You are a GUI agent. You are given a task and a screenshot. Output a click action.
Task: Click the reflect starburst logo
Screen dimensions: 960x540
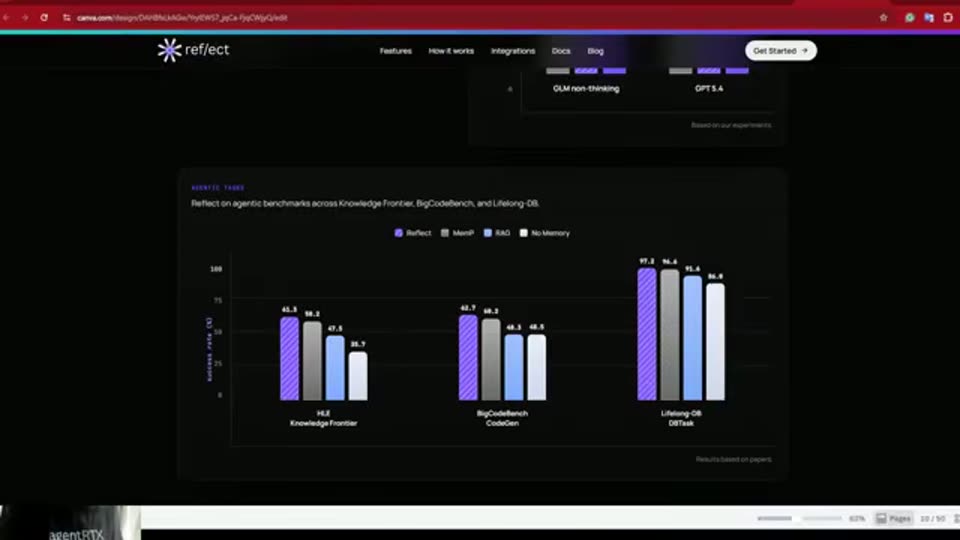pyautogui.click(x=169, y=50)
